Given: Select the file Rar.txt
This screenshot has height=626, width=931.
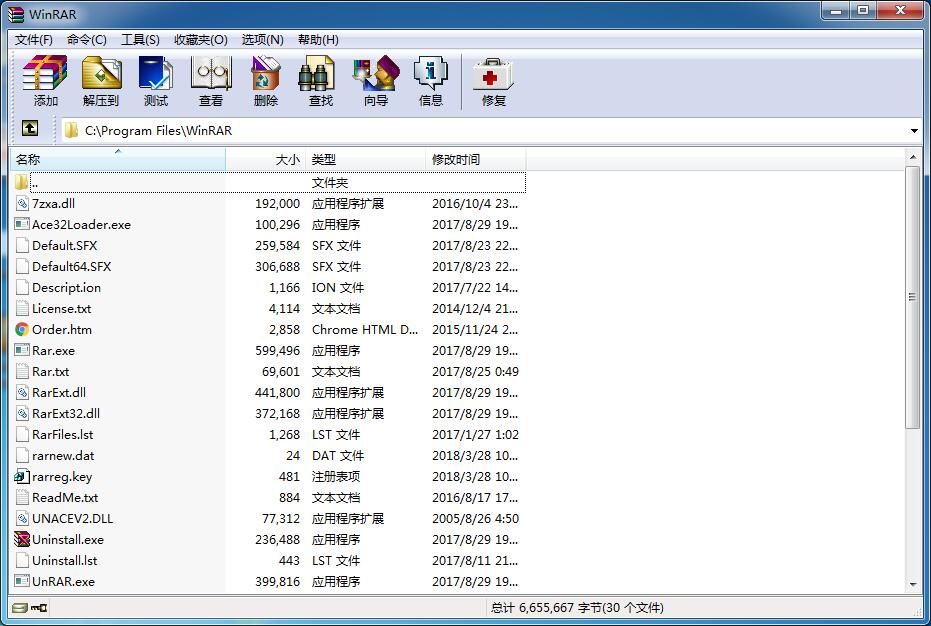Looking at the screenshot, I should point(50,372).
